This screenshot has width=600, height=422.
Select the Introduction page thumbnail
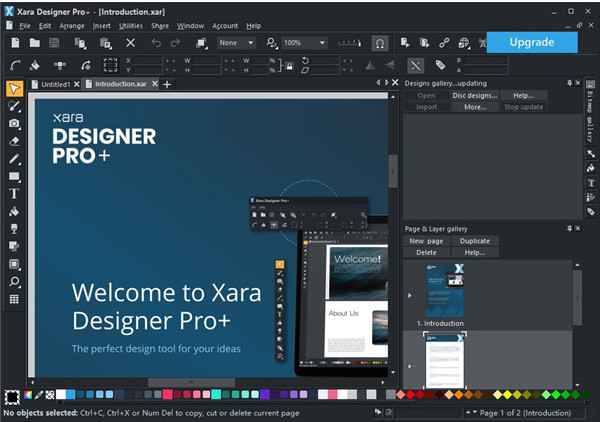445,290
